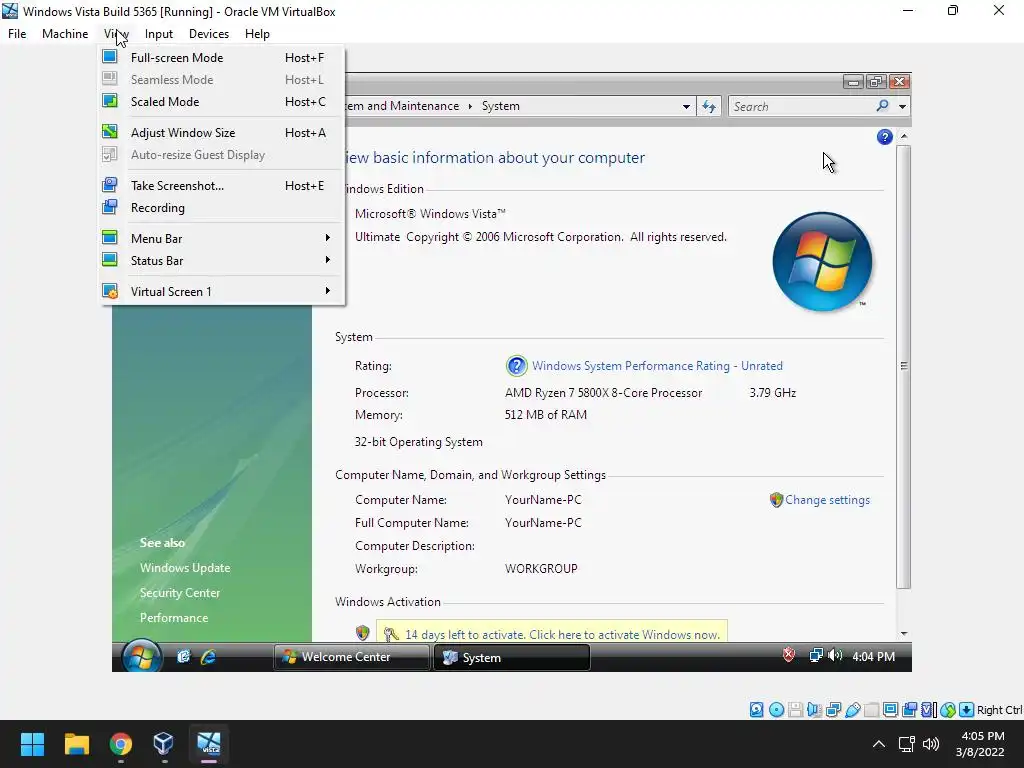
Task: Click the refresh arrows button beside address bar
Action: click(x=709, y=106)
